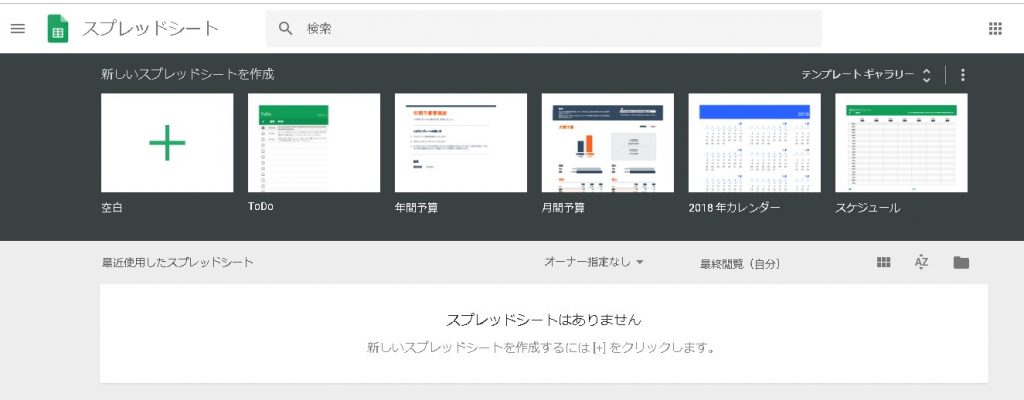Click the 最終閲覧（自分）column label

[740, 264]
